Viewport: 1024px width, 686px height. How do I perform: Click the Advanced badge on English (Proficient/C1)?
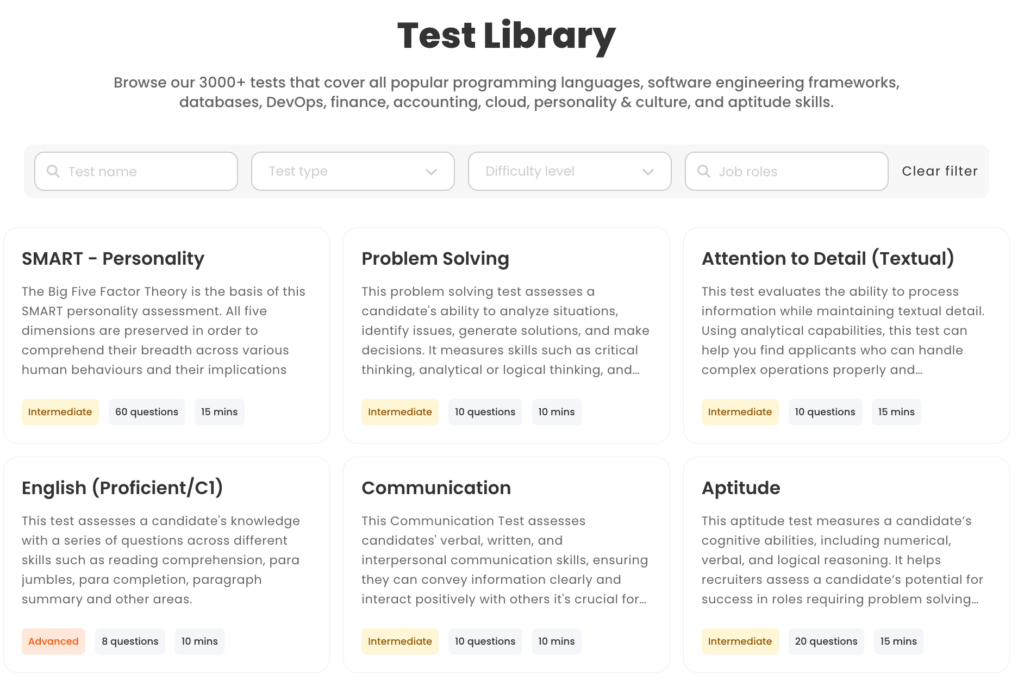53,641
